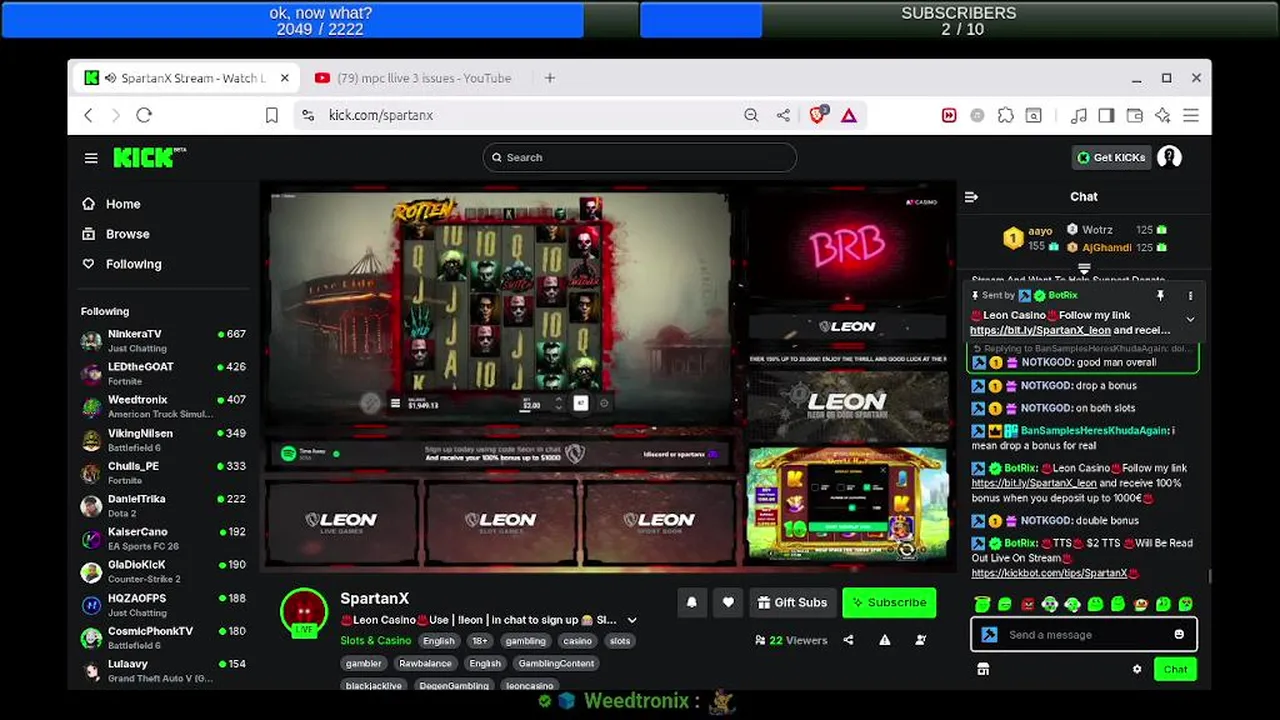The height and width of the screenshot is (720, 1280).
Task: Select the GamblingContent tag
Action: point(556,663)
